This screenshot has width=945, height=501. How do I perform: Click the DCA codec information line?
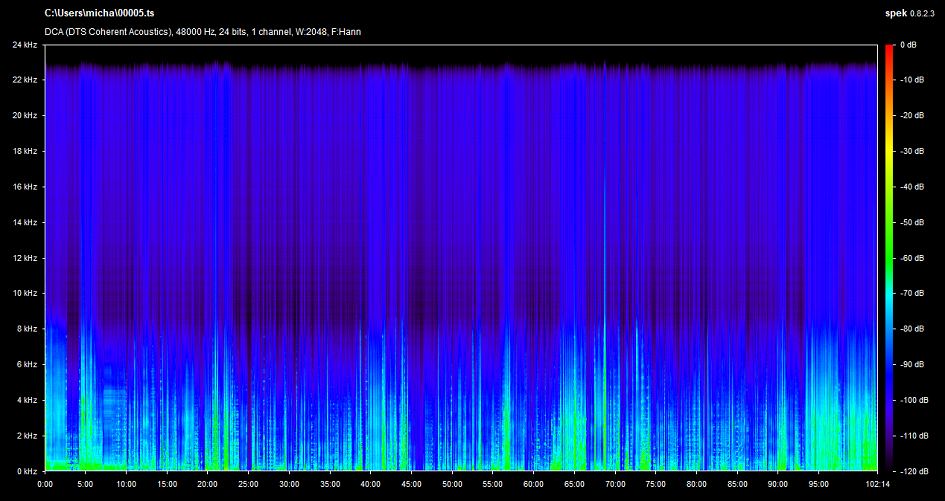(203, 31)
